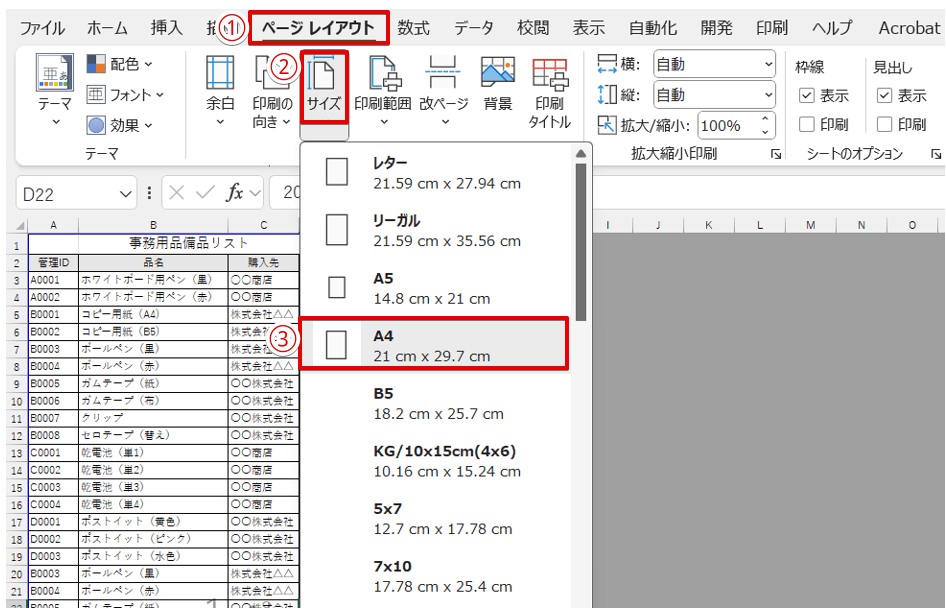Open the 横 scaling dropdown showing 自動
This screenshot has width=946, height=616.
pos(769,63)
